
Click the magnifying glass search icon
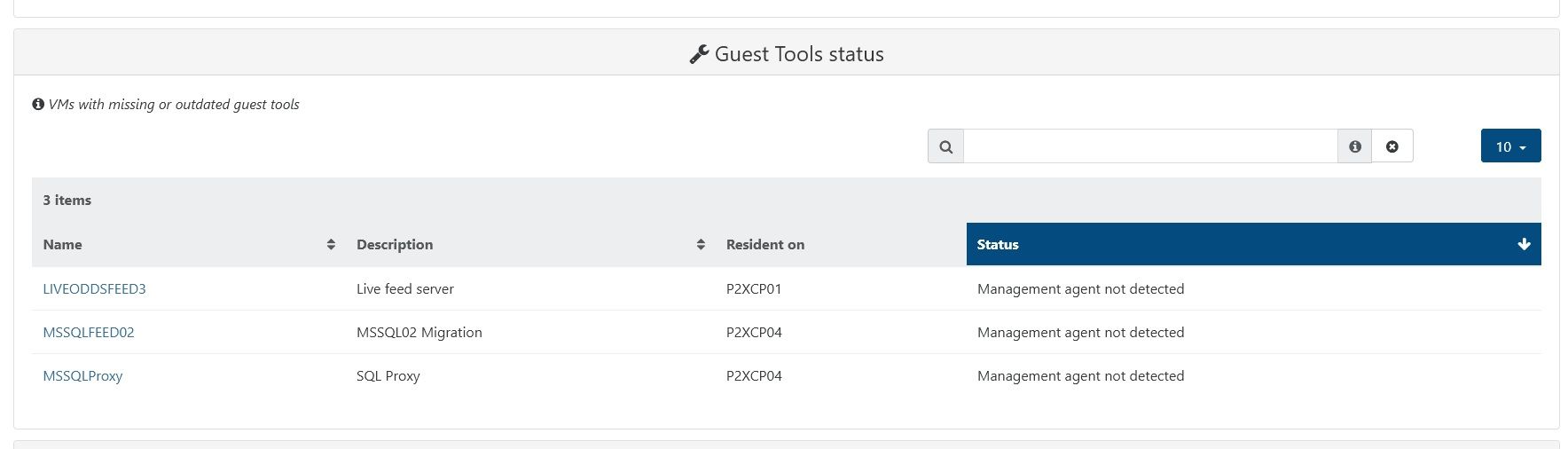945,146
